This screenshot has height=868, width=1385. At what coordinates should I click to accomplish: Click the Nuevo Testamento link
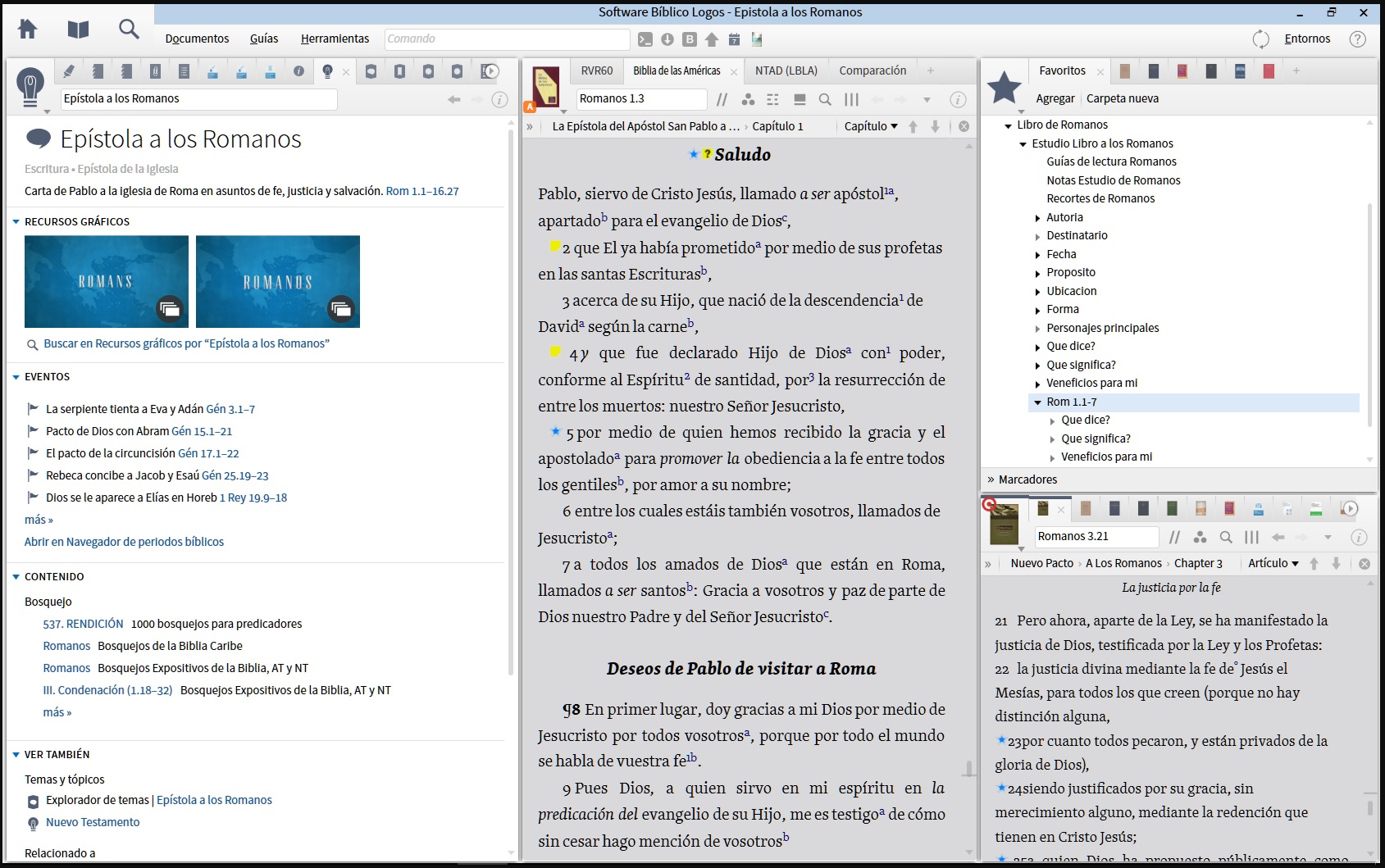click(x=93, y=822)
